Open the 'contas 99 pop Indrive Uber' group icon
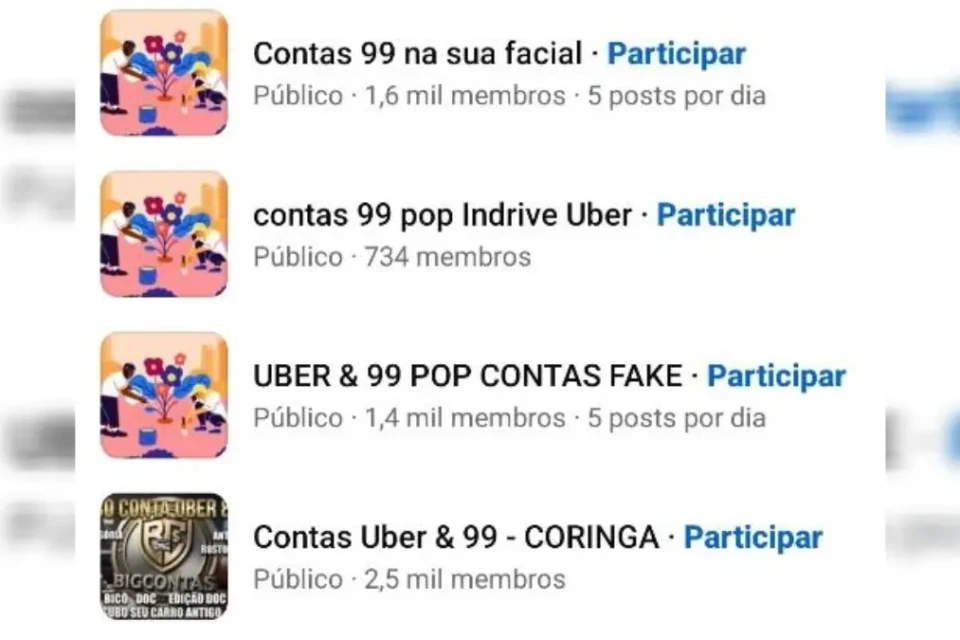This screenshot has width=960, height=640. pyautogui.click(x=164, y=235)
